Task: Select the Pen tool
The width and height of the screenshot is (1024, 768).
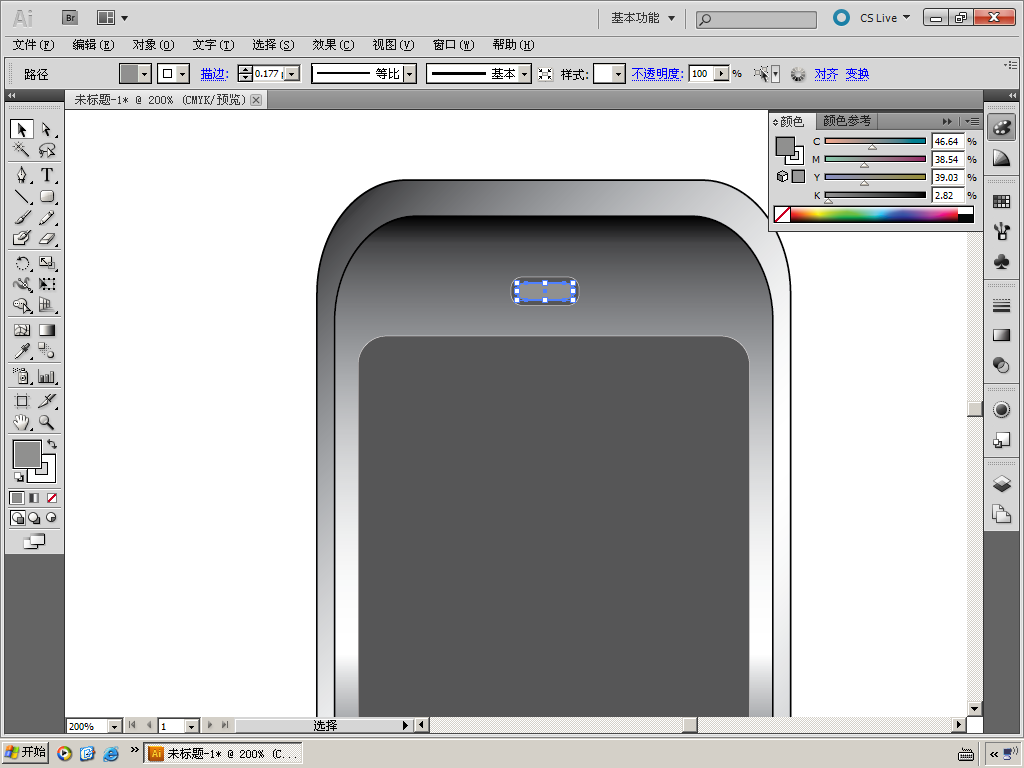Action: coord(22,175)
